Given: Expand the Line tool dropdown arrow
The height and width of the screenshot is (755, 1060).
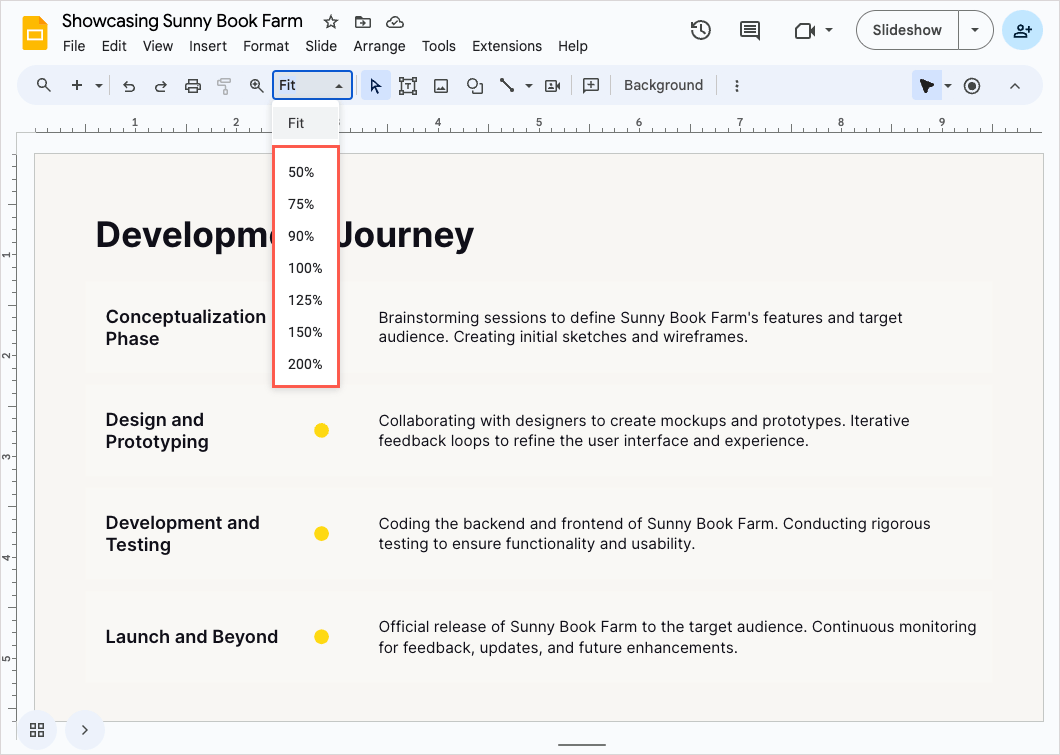Looking at the screenshot, I should coord(529,86).
